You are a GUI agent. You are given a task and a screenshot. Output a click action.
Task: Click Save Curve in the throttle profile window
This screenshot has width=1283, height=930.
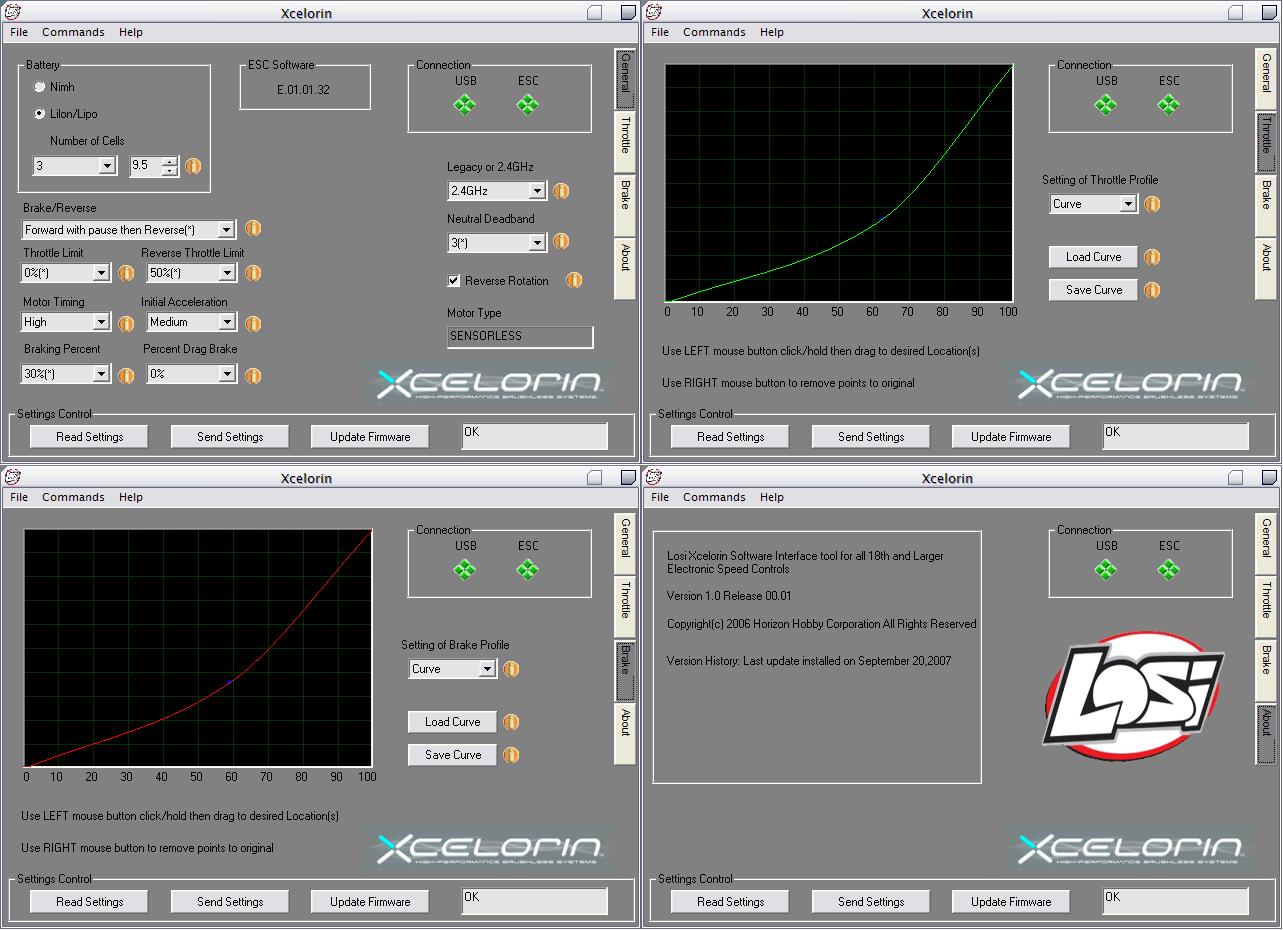1093,290
